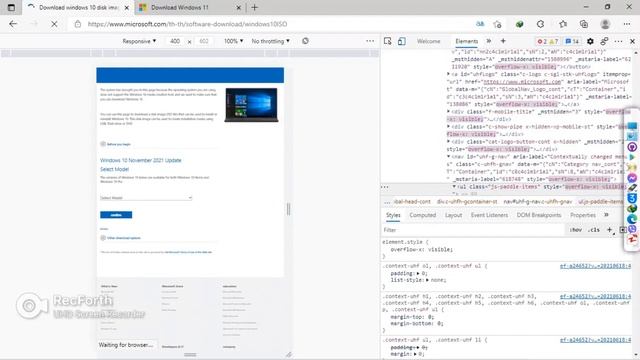Click the inspect element picker icon

[x=387, y=41]
